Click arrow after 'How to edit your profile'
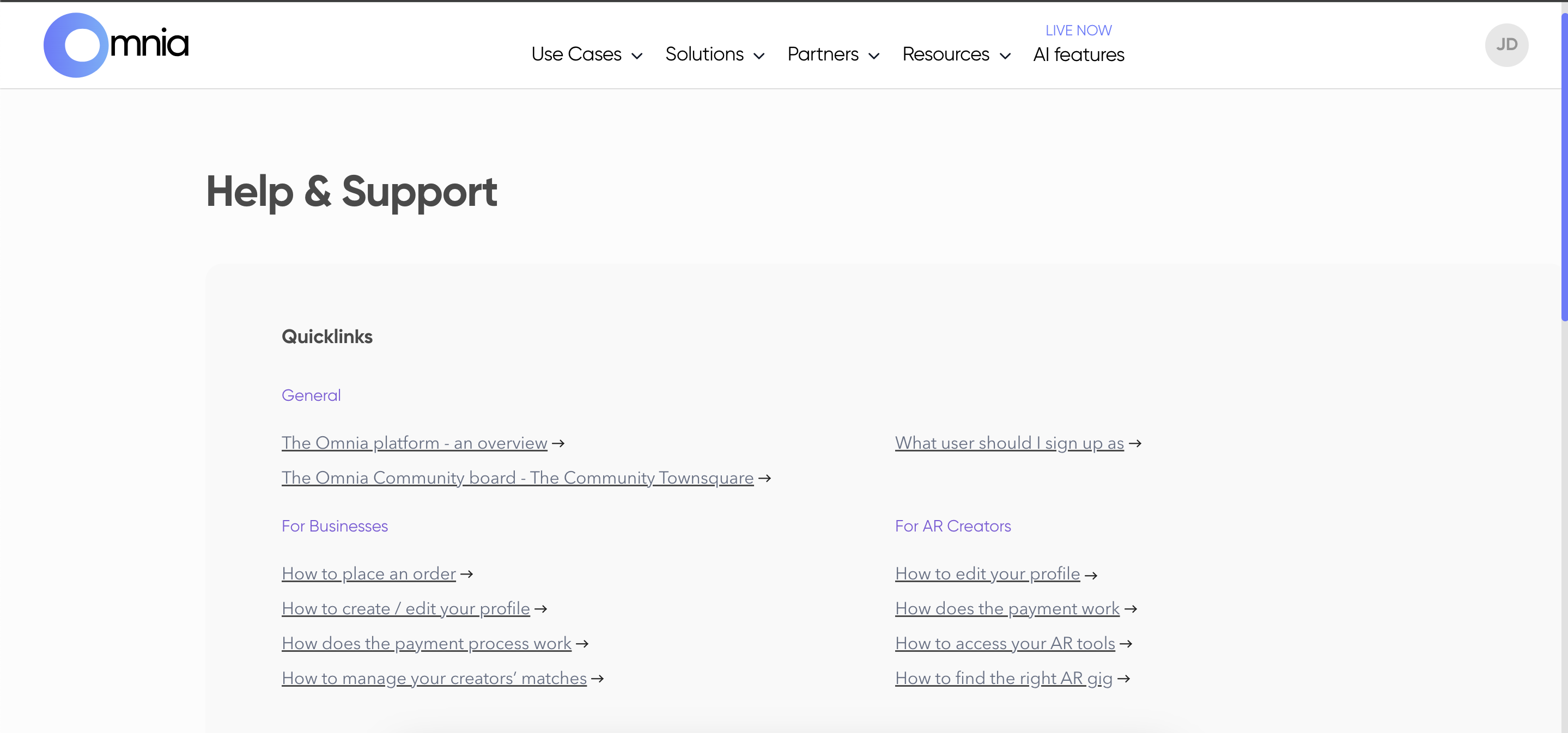 [x=1091, y=575]
